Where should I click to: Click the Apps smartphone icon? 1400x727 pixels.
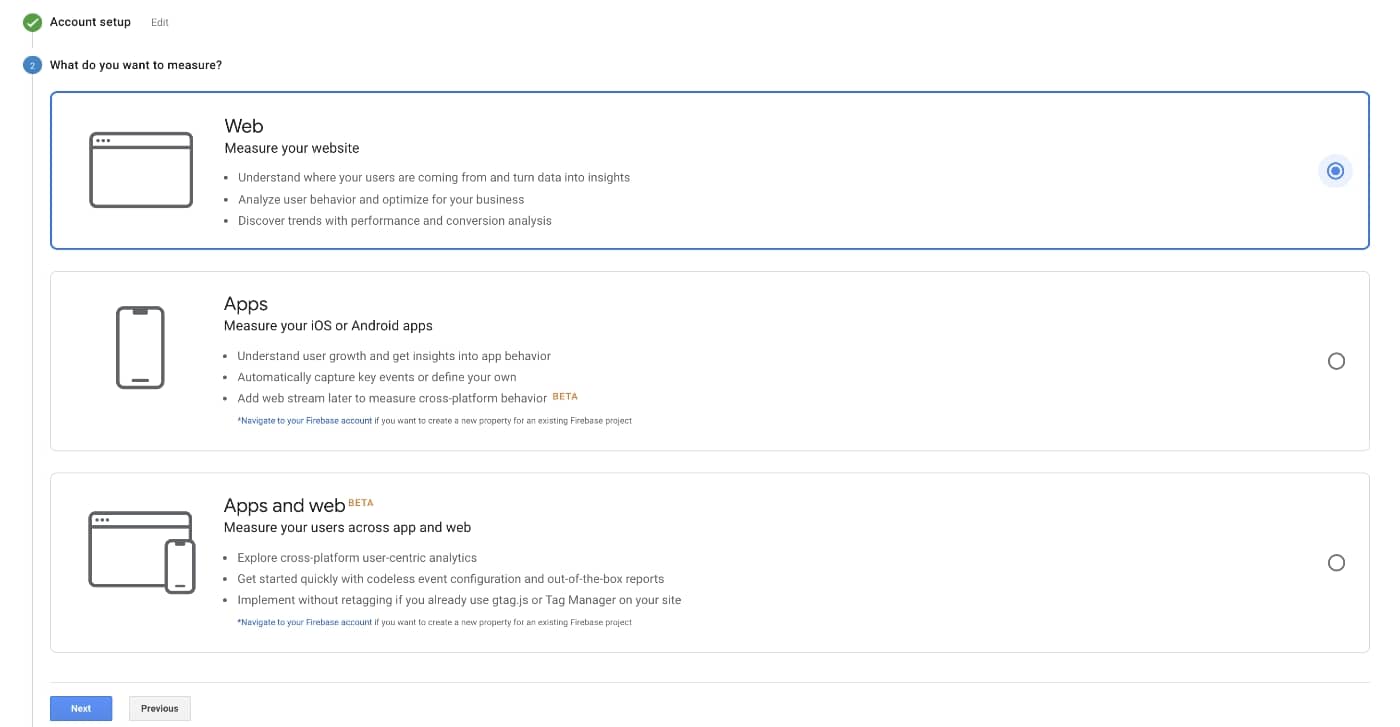coord(141,347)
